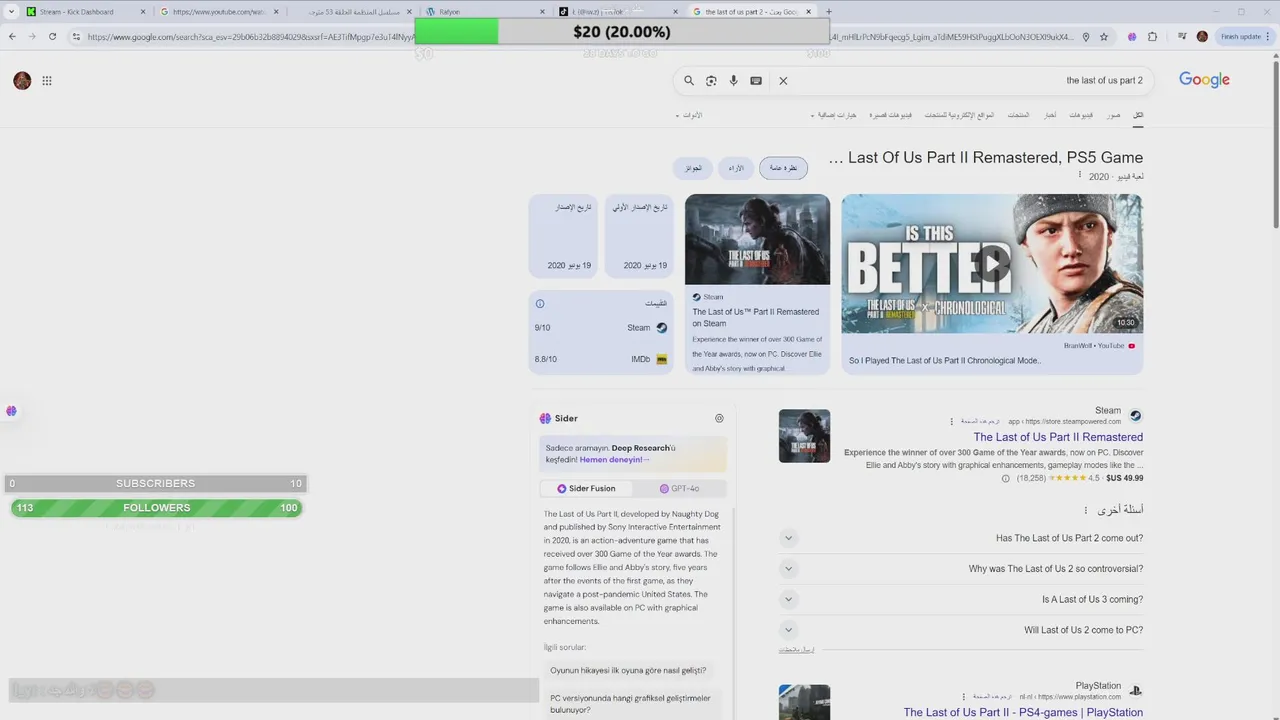Click the browser address bar URL
This screenshot has width=1280, height=720.
pyautogui.click(x=580, y=37)
